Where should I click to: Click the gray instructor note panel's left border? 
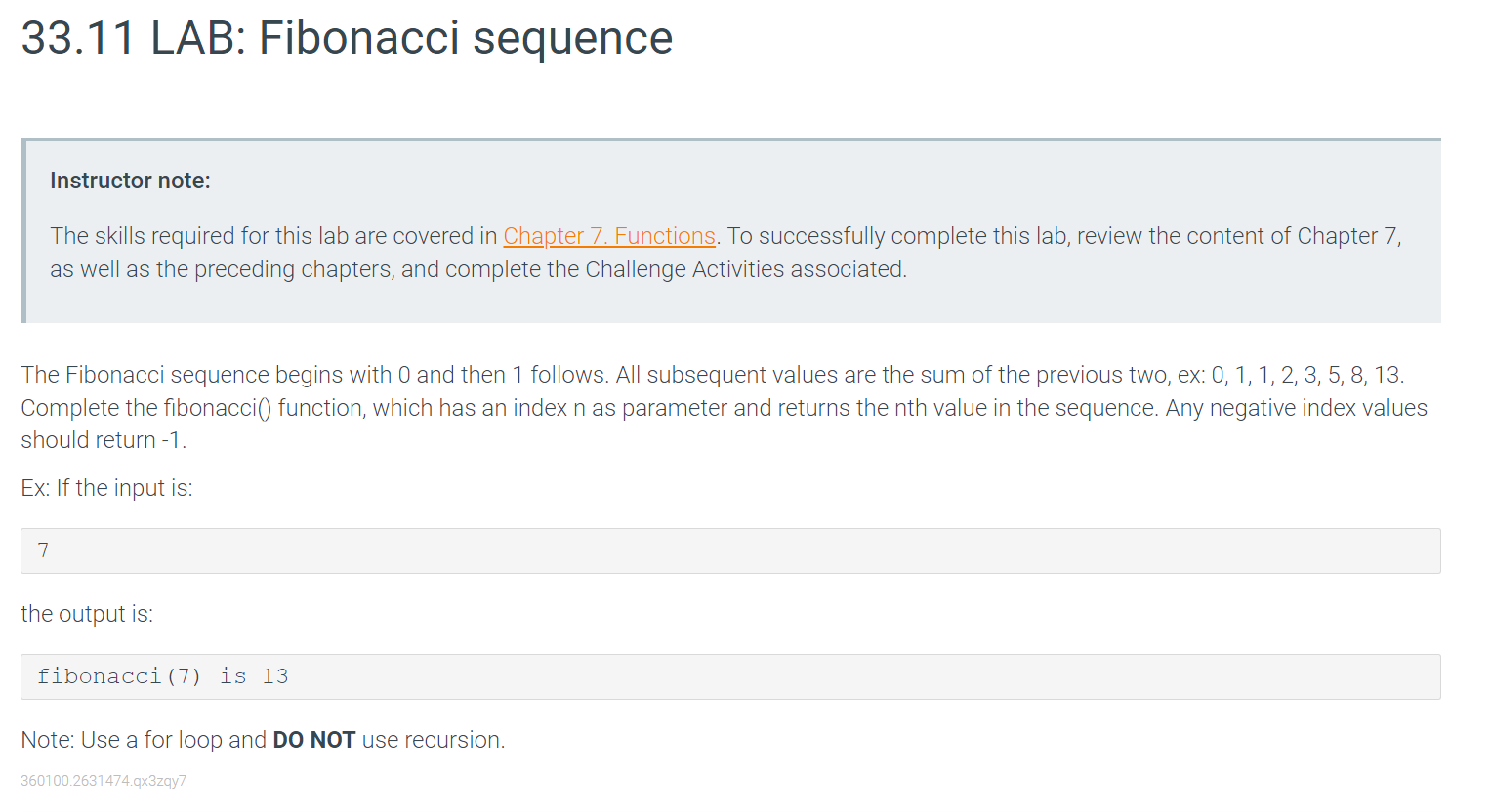pyautogui.click(x=23, y=230)
